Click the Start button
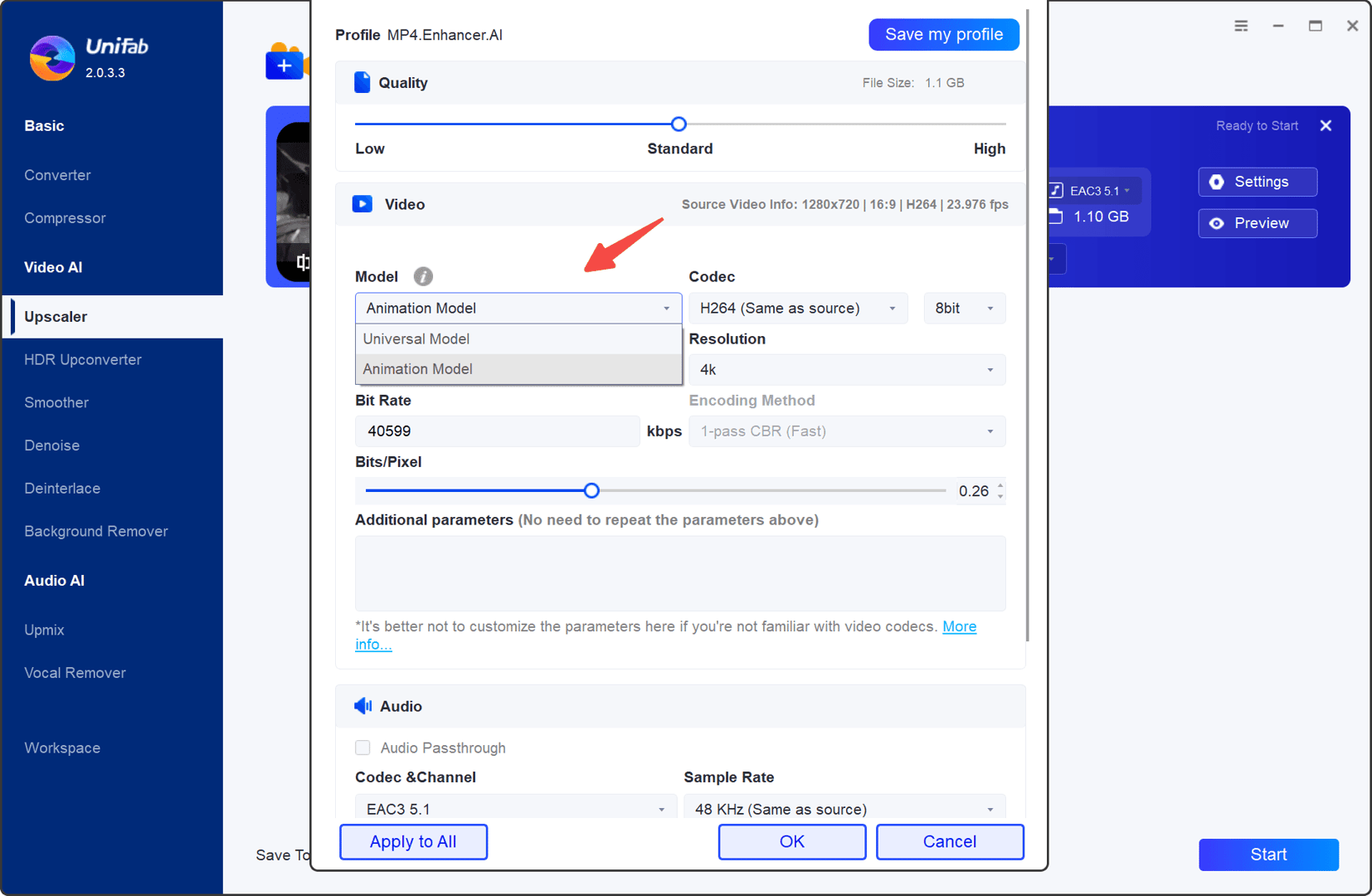 coord(1268,855)
